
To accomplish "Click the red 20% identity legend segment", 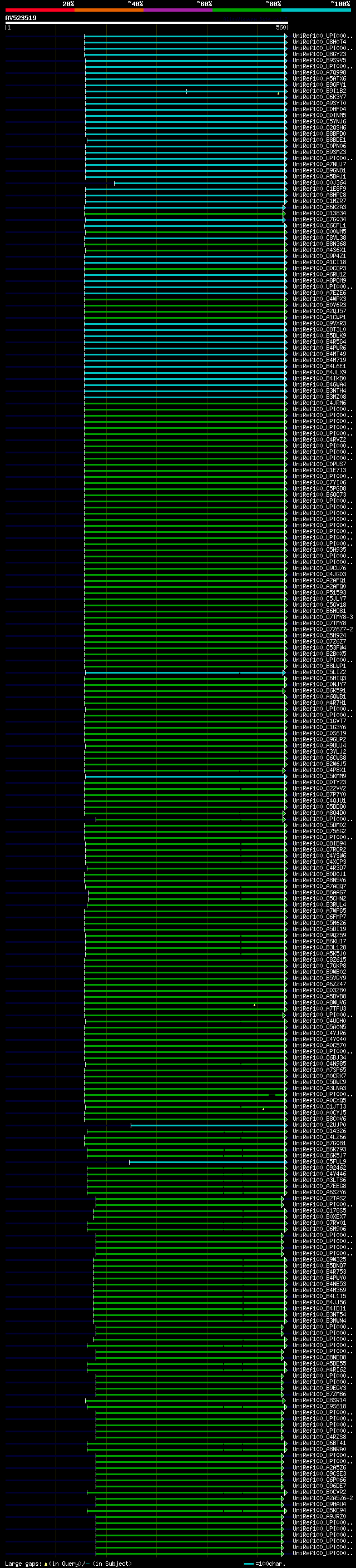I will pyautogui.click(x=39, y=10).
